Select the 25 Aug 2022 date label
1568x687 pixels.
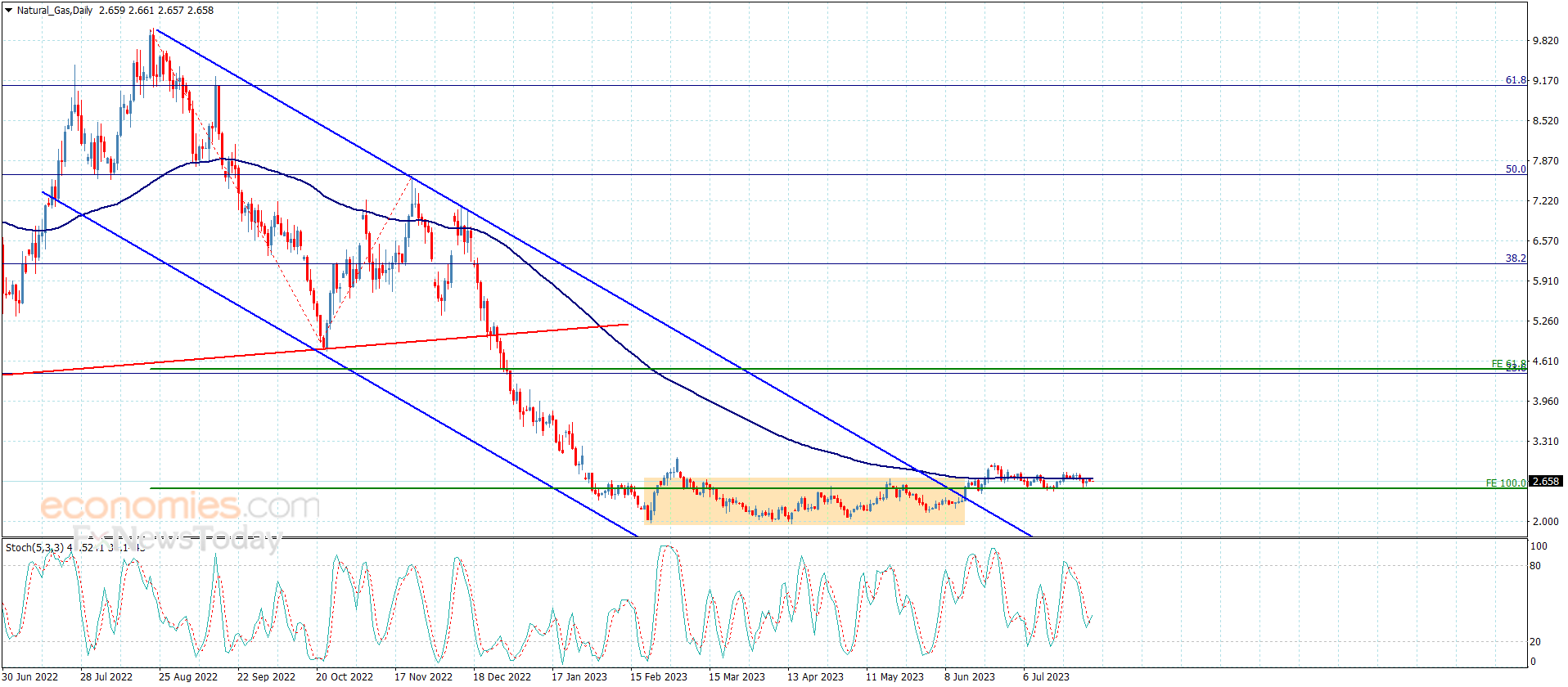[x=188, y=676]
